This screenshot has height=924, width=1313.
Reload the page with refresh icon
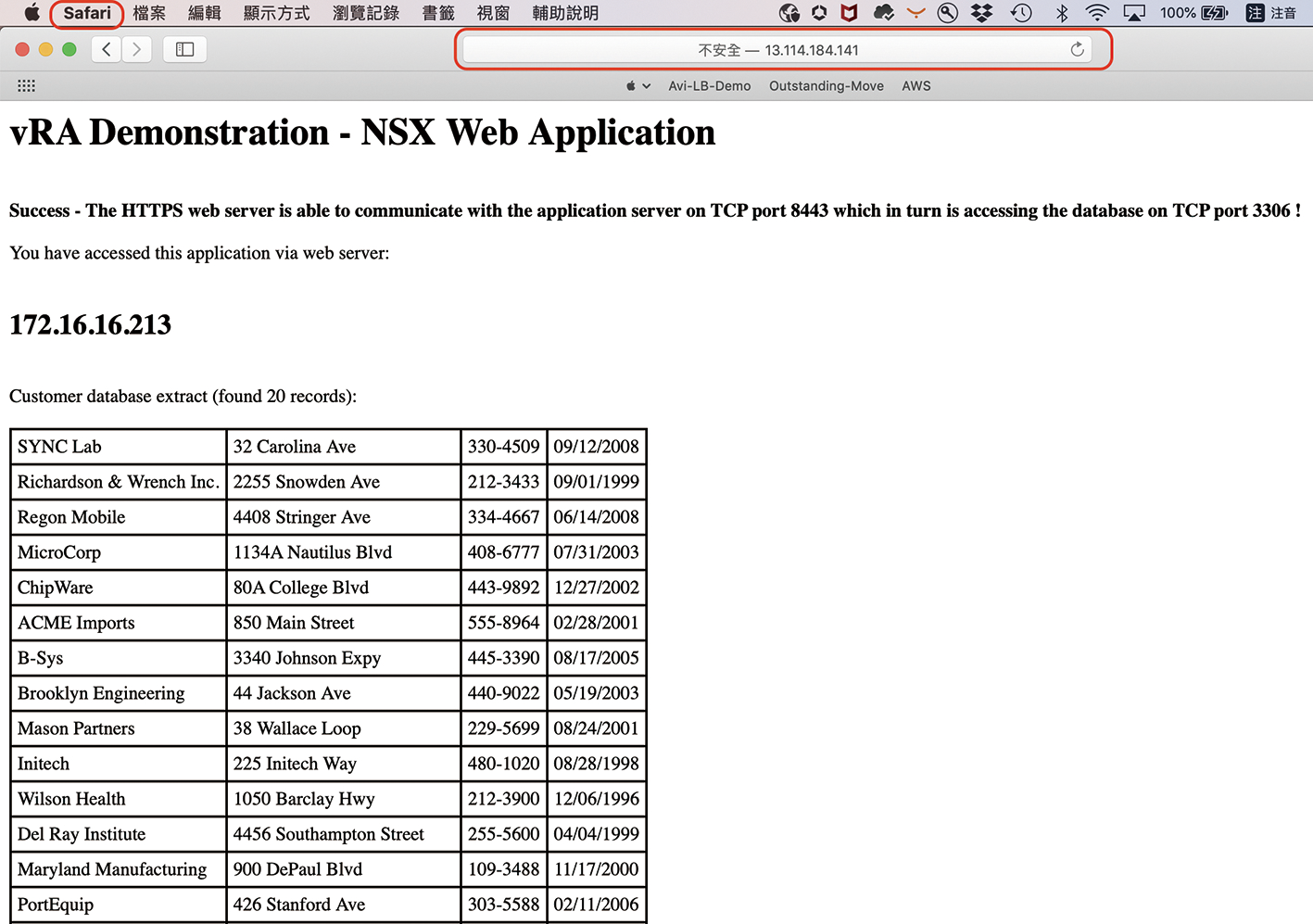pyautogui.click(x=1077, y=50)
